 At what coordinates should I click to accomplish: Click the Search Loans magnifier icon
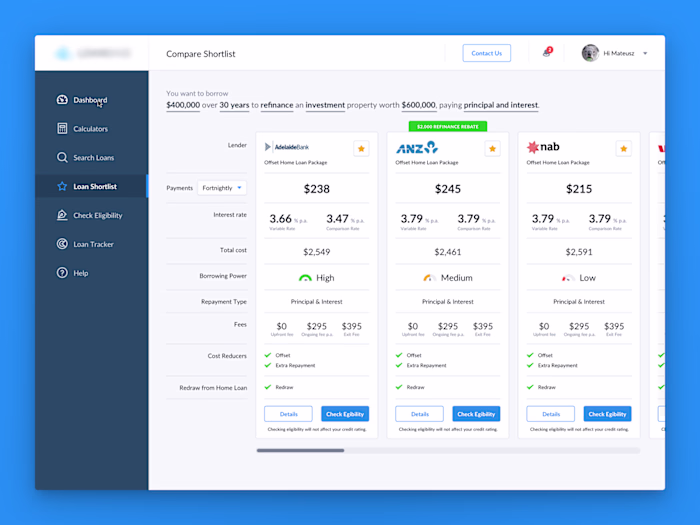62,158
